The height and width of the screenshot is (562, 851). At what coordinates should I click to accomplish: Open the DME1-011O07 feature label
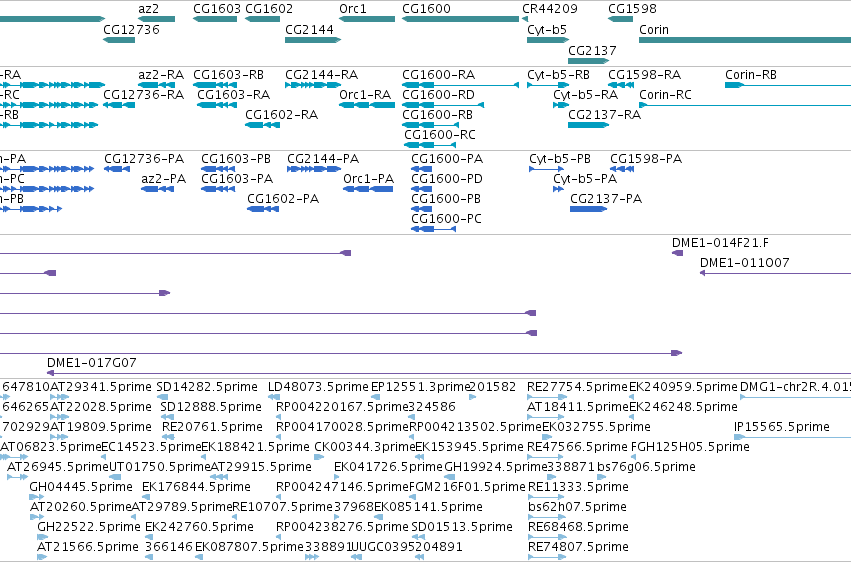[x=745, y=263]
